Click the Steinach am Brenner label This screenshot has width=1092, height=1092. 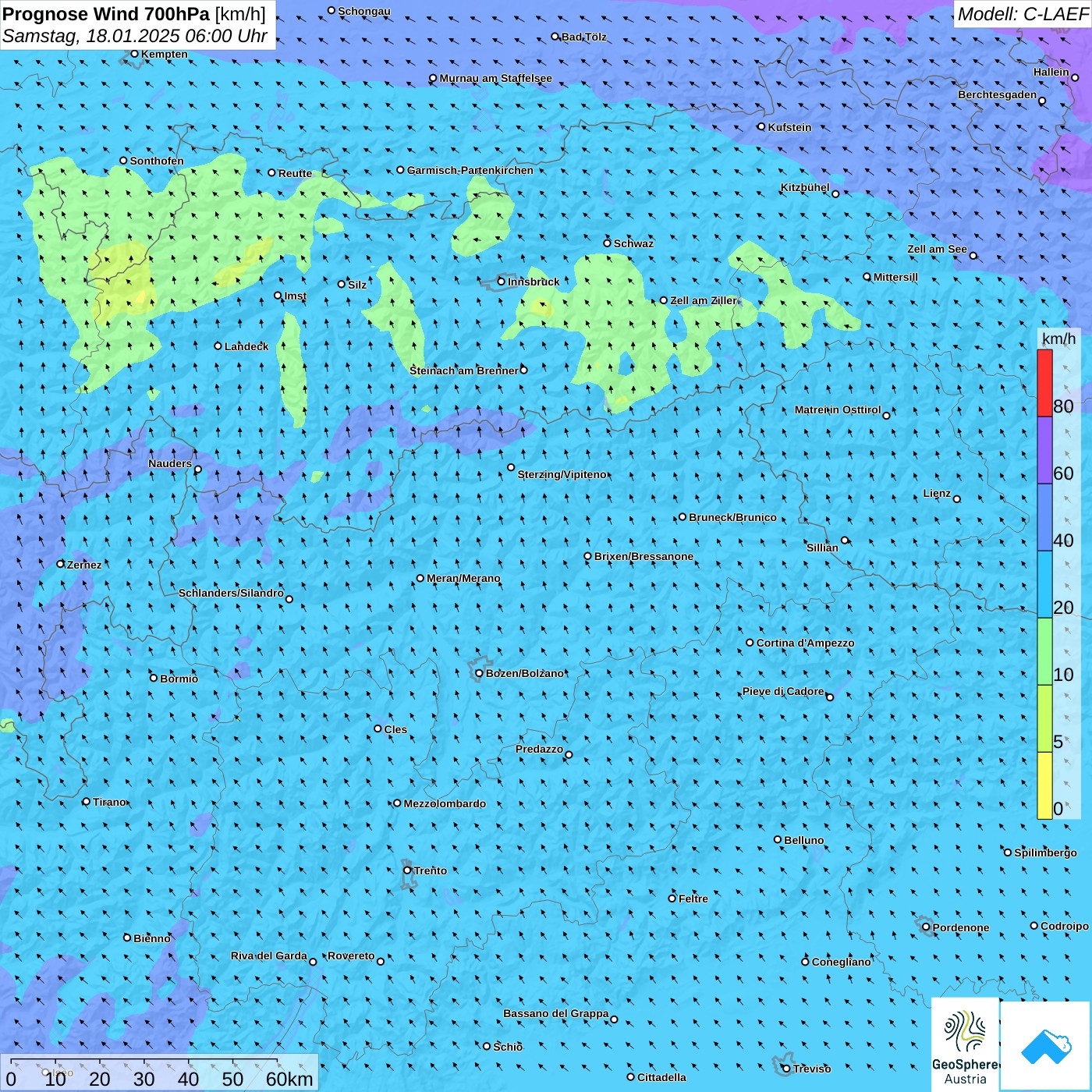[463, 370]
